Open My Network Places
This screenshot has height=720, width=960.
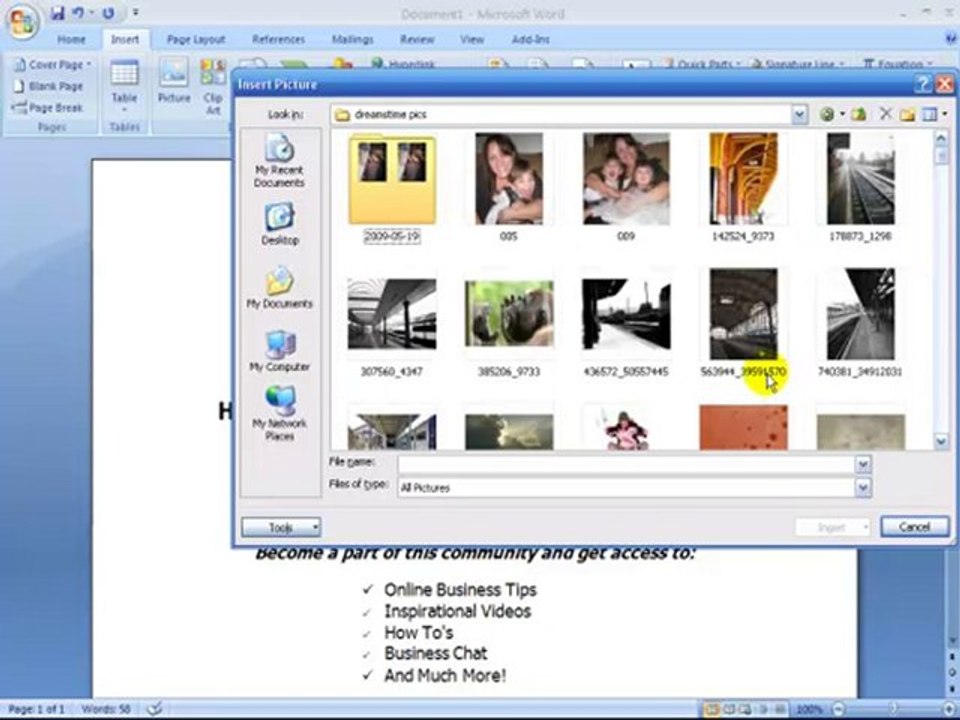(280, 413)
